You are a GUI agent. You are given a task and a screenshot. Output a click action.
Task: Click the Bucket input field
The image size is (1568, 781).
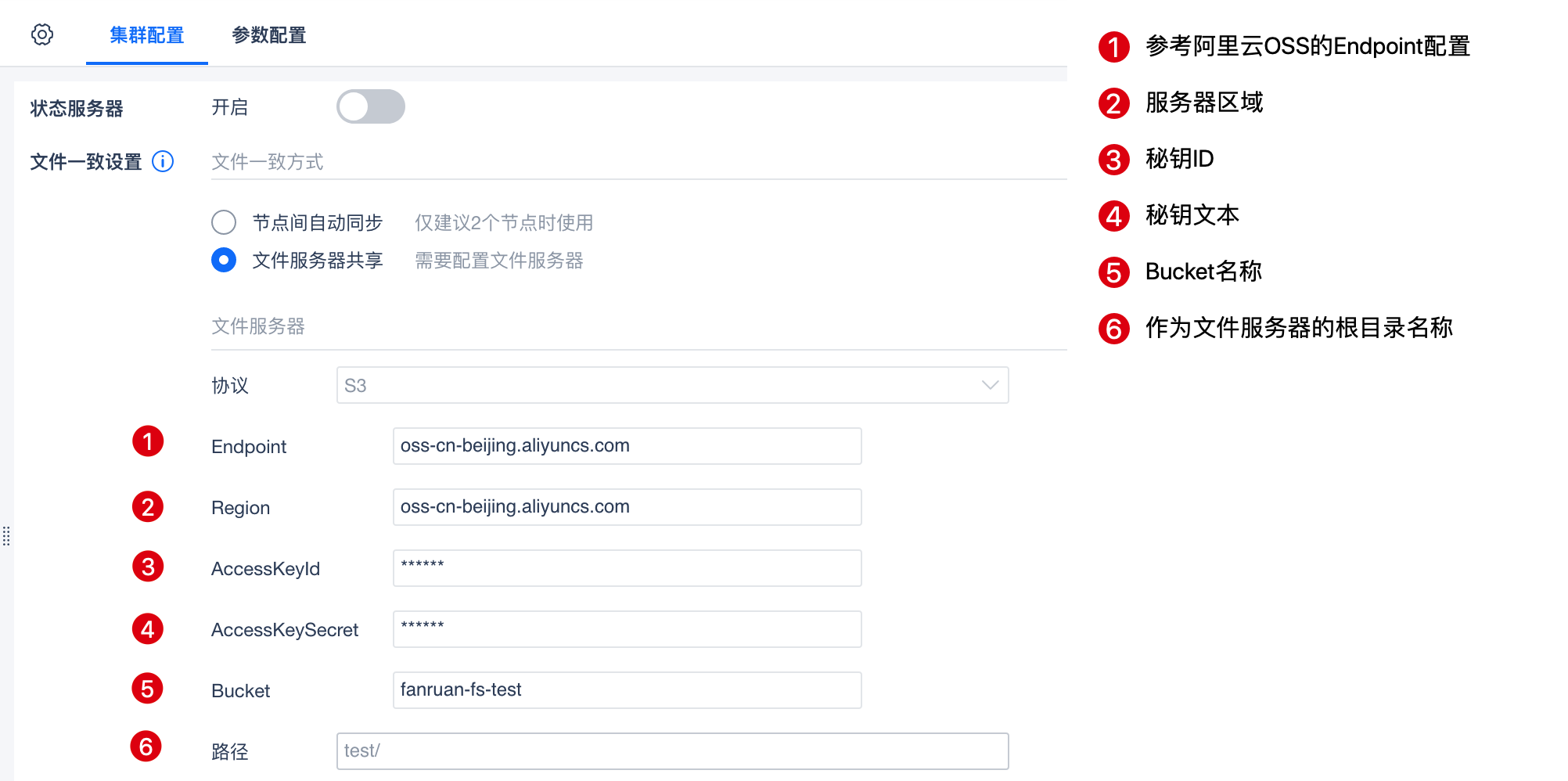pyautogui.click(x=628, y=690)
